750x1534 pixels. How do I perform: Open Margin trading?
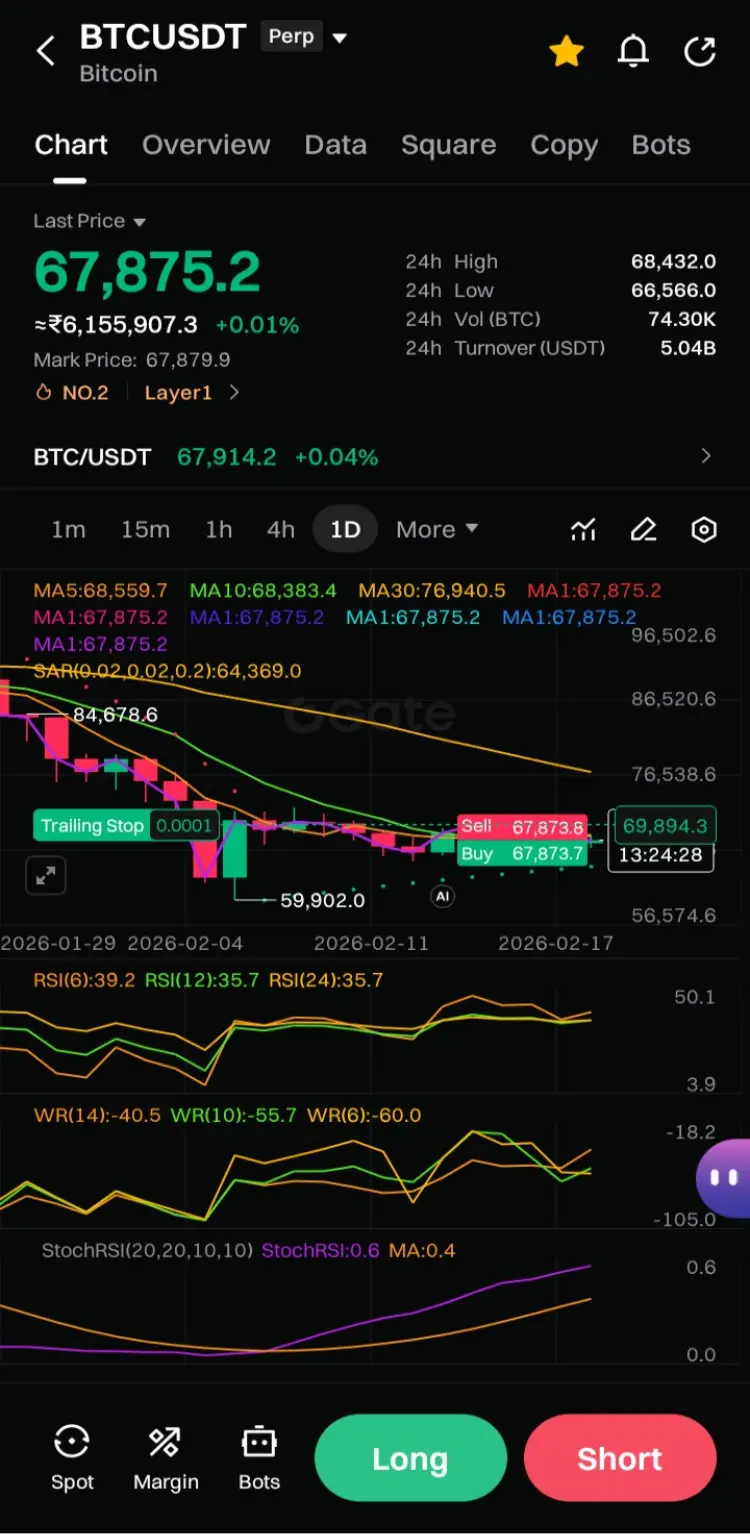pos(166,1458)
